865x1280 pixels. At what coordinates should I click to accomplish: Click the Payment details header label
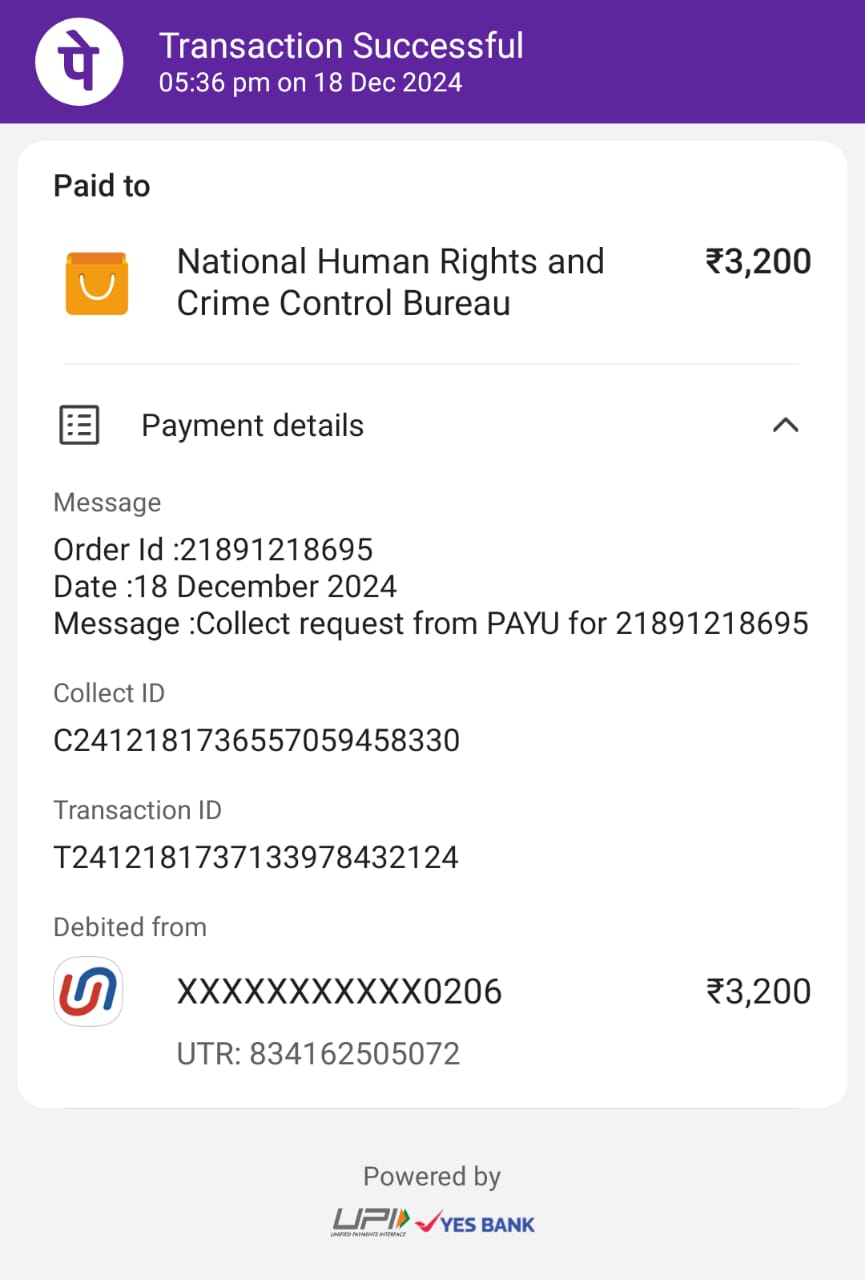coord(252,425)
